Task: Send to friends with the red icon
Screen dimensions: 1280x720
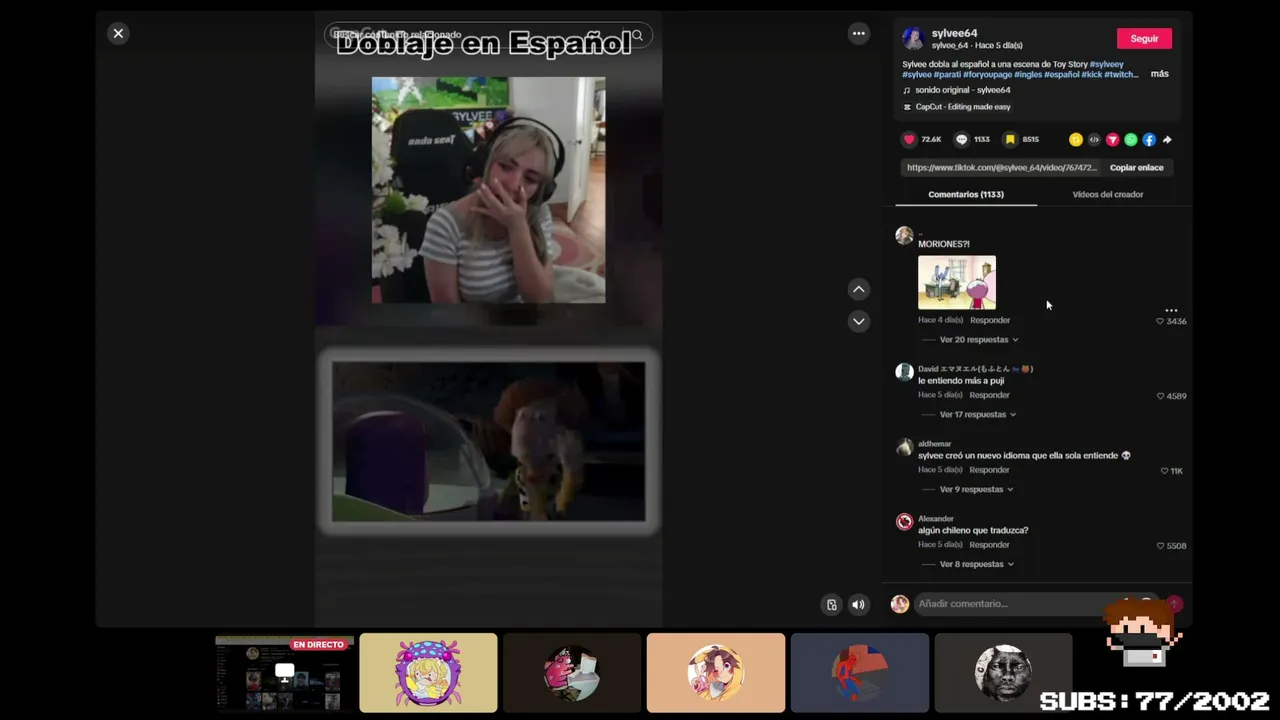Action: [x=1112, y=140]
